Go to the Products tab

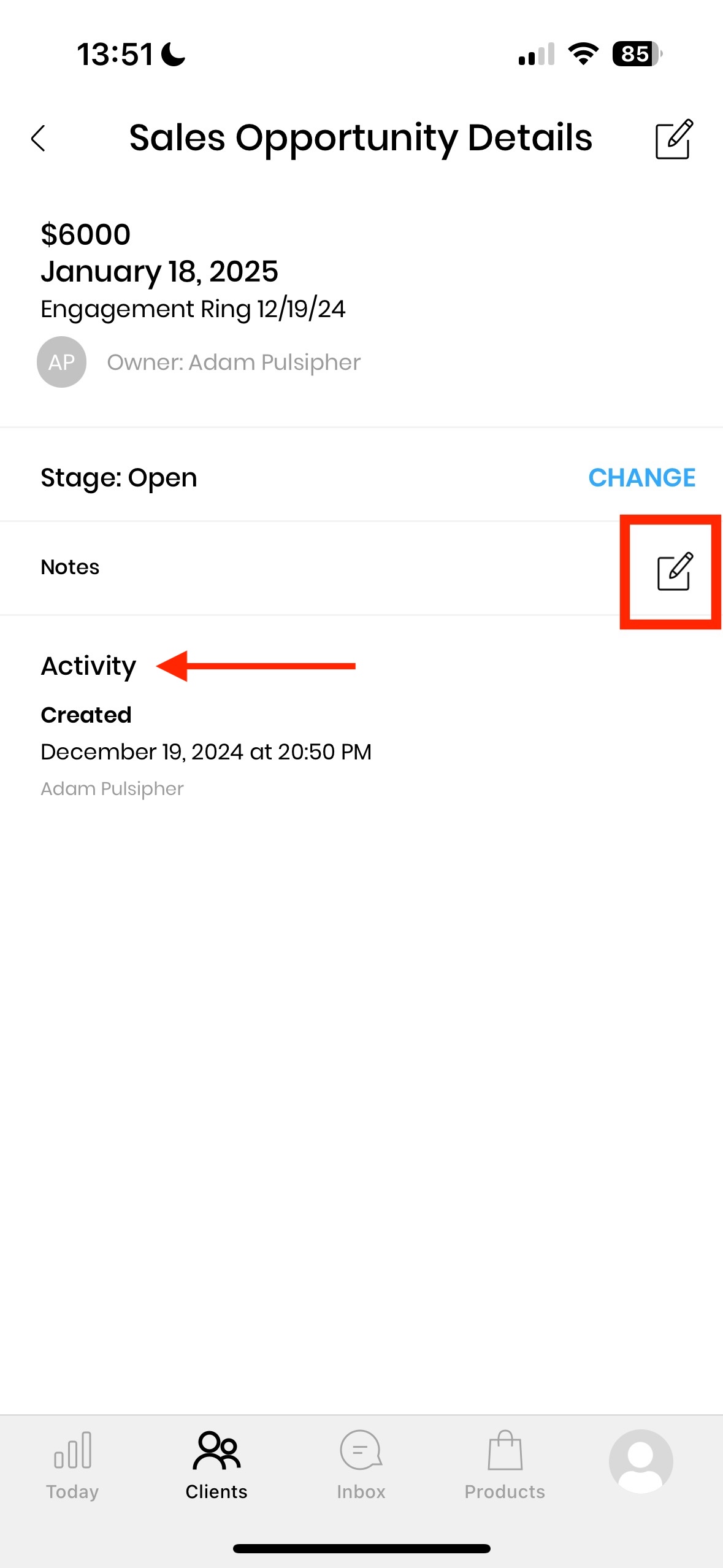pyautogui.click(x=505, y=1465)
